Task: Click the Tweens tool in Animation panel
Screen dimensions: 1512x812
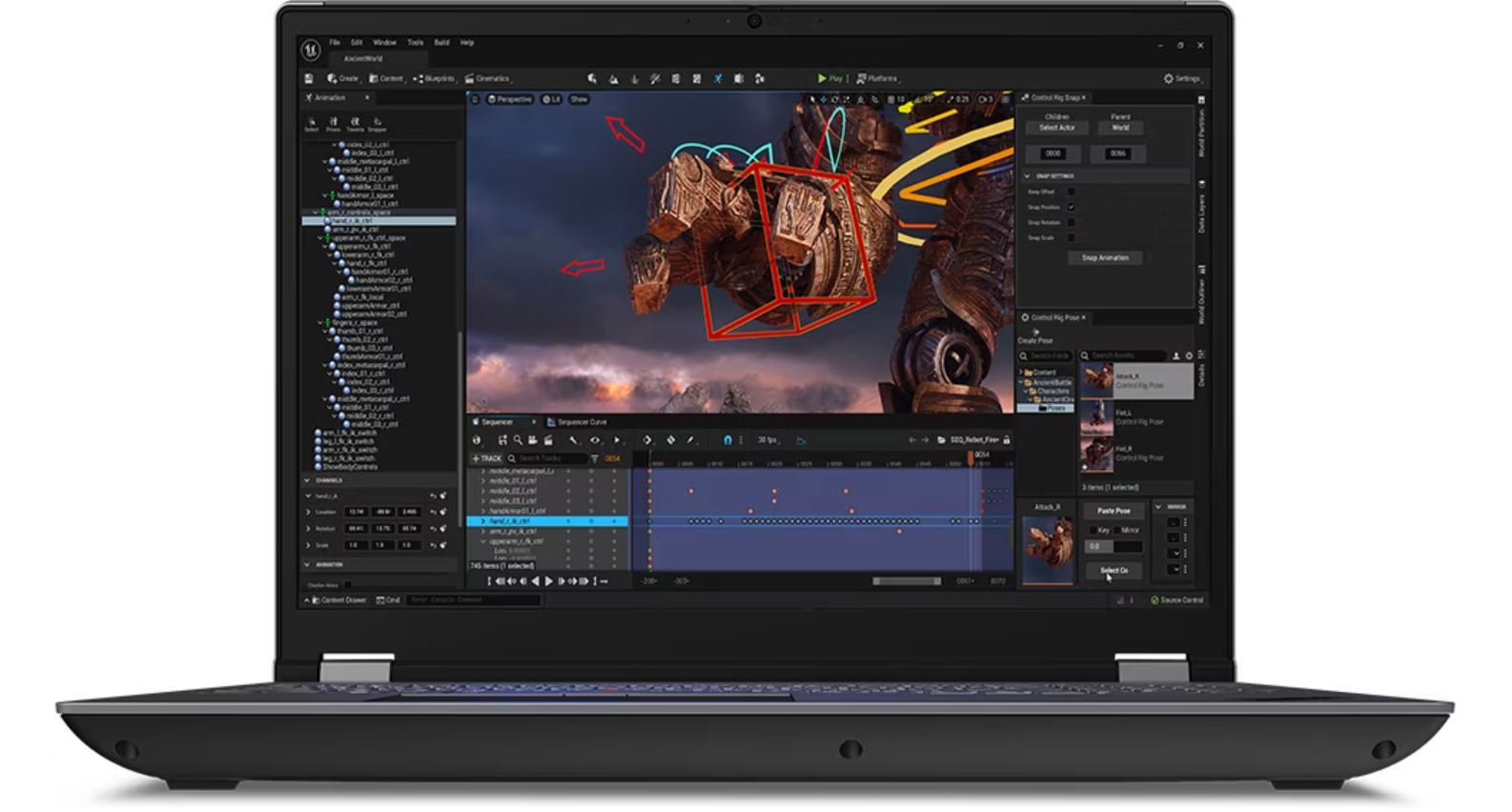Action: (x=356, y=125)
